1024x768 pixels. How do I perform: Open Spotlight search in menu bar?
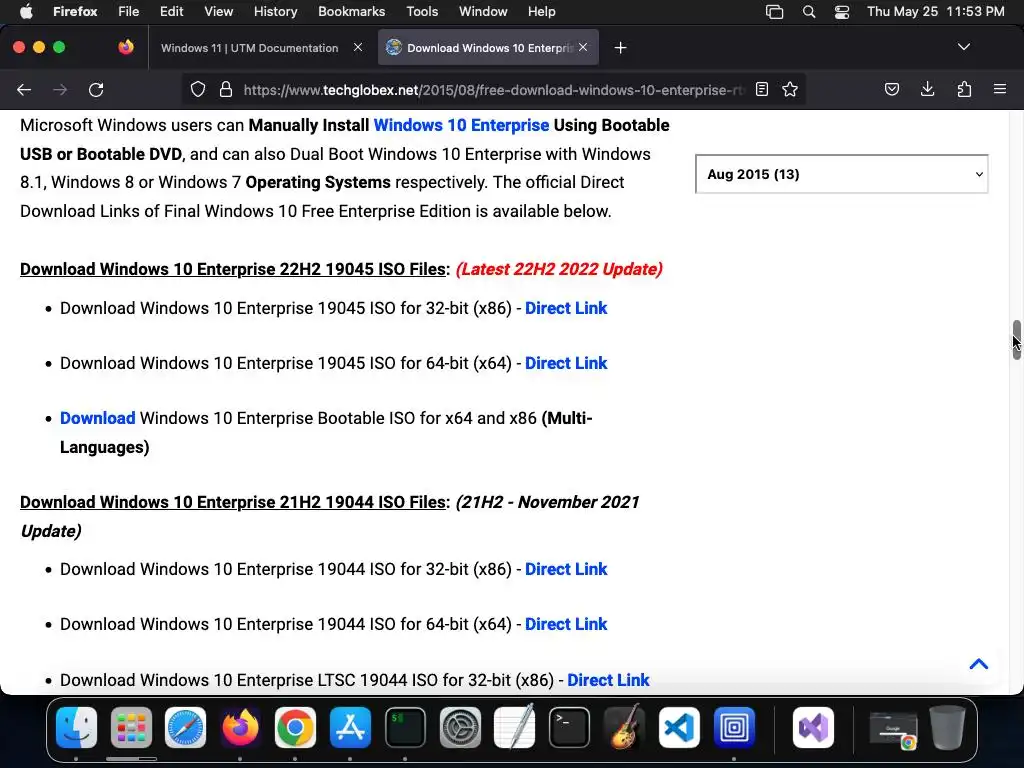pyautogui.click(x=808, y=12)
